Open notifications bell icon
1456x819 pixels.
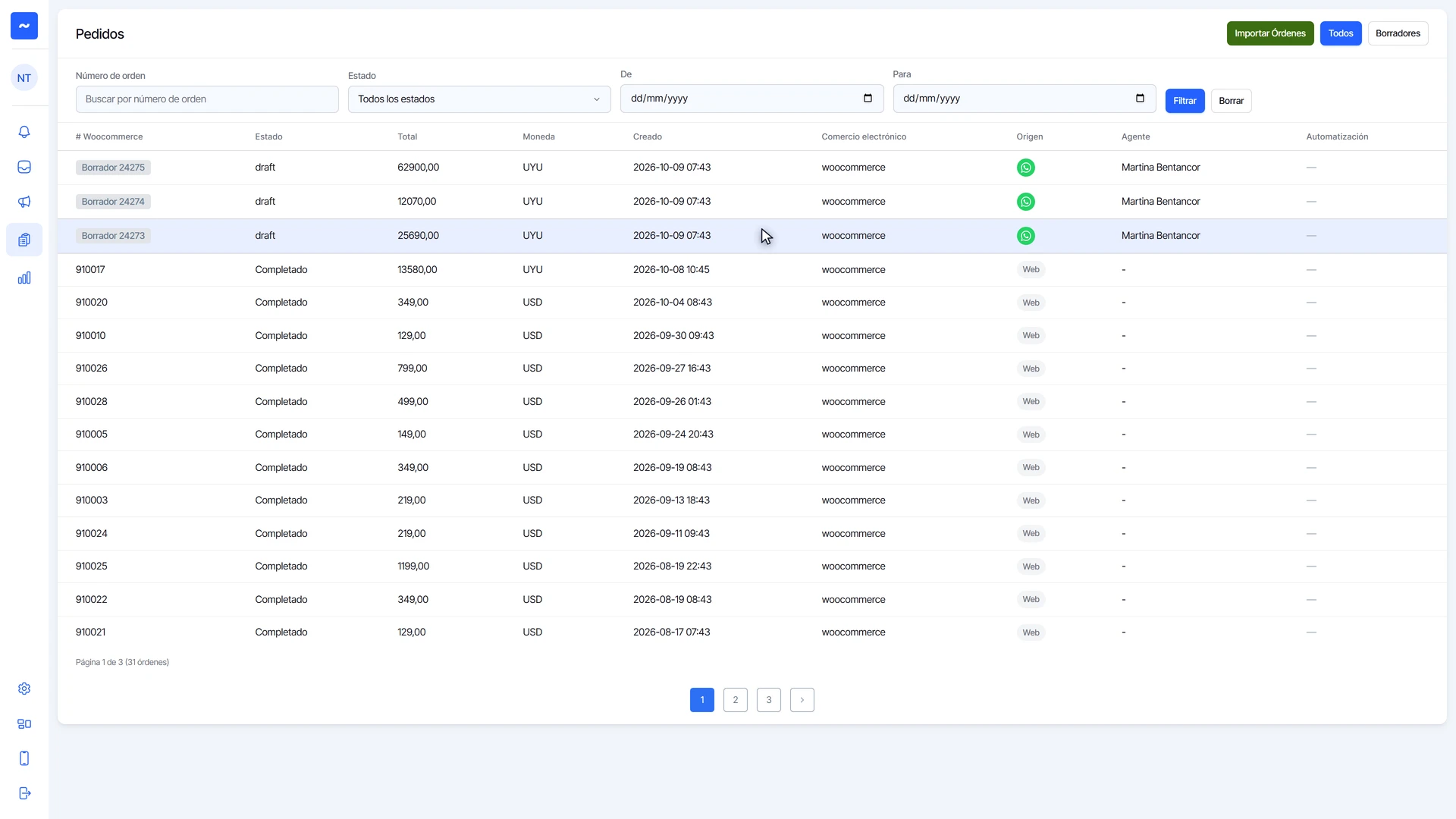[x=24, y=132]
